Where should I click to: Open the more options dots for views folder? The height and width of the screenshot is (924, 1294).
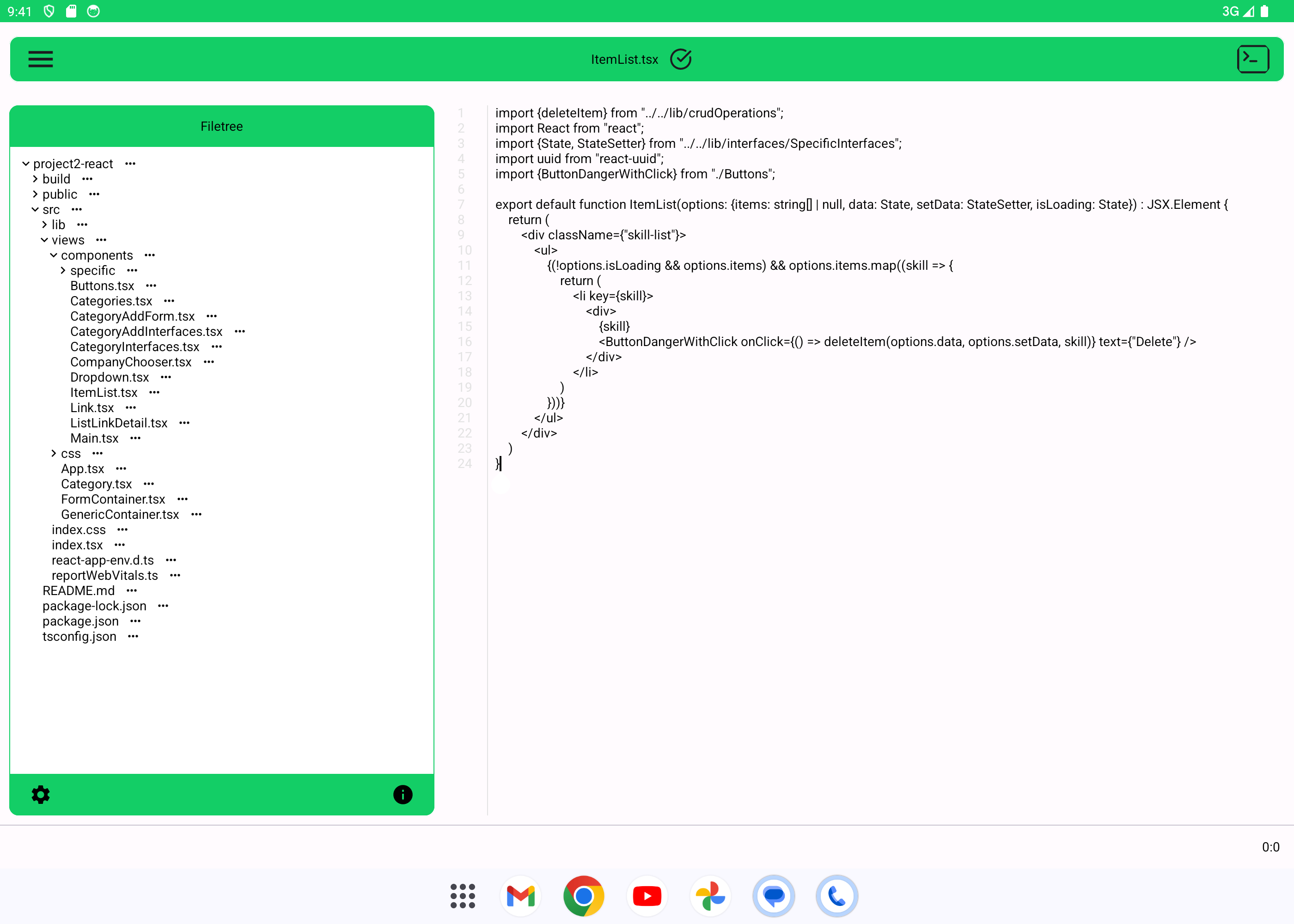[x=101, y=240]
